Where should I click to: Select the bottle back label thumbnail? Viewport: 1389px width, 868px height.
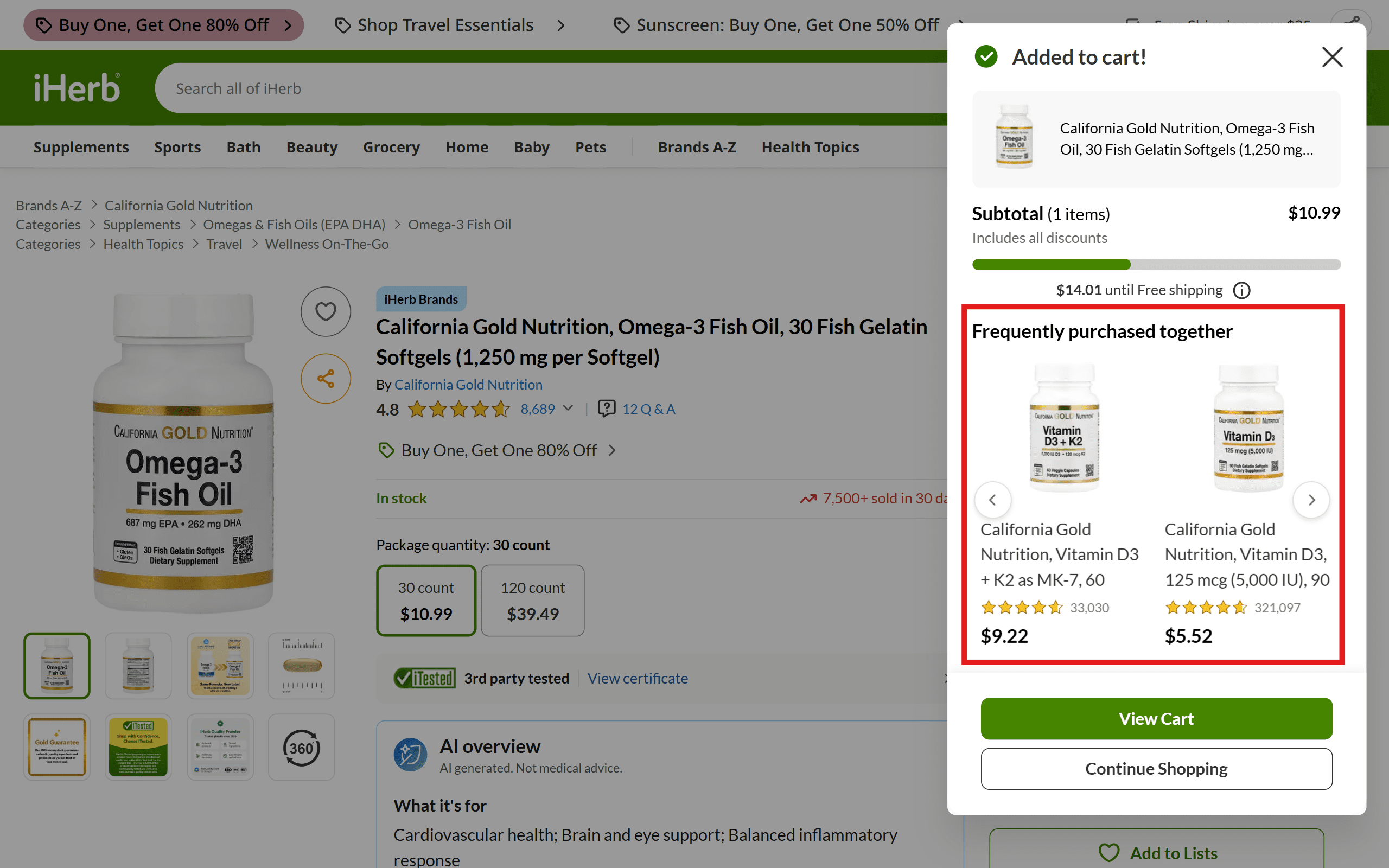click(x=138, y=665)
